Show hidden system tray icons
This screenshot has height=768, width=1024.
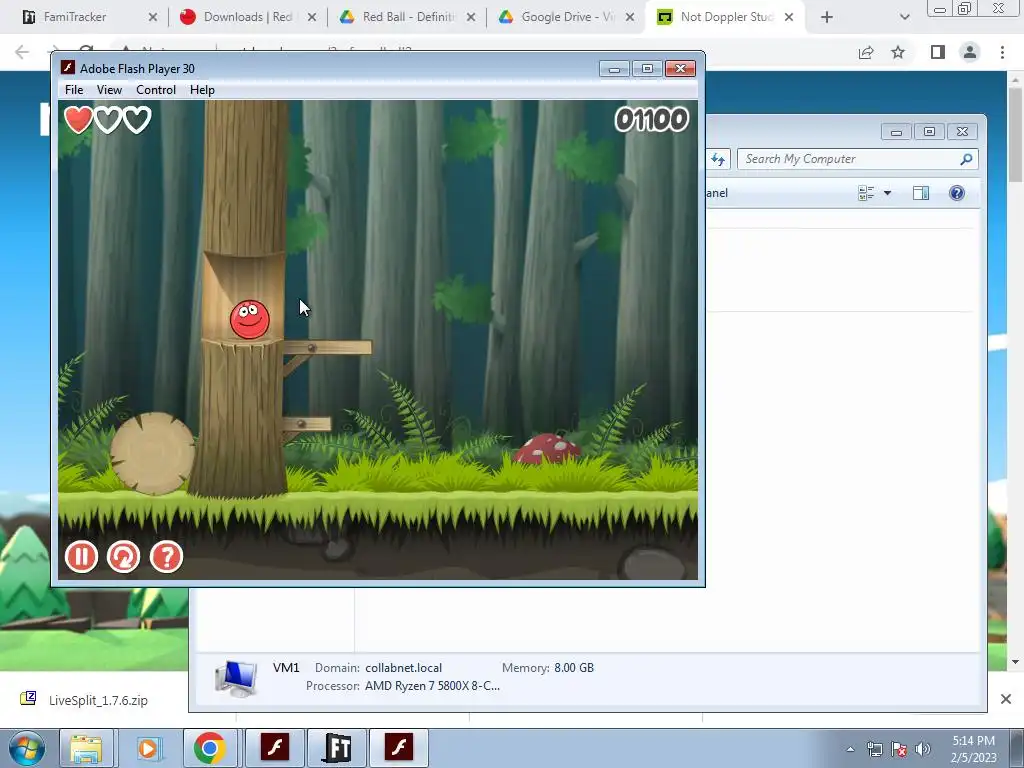[x=850, y=749]
